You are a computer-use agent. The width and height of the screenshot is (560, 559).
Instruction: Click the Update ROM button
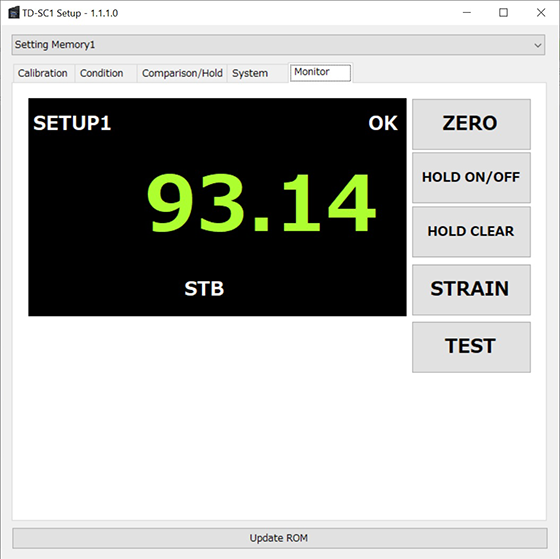[x=280, y=538]
